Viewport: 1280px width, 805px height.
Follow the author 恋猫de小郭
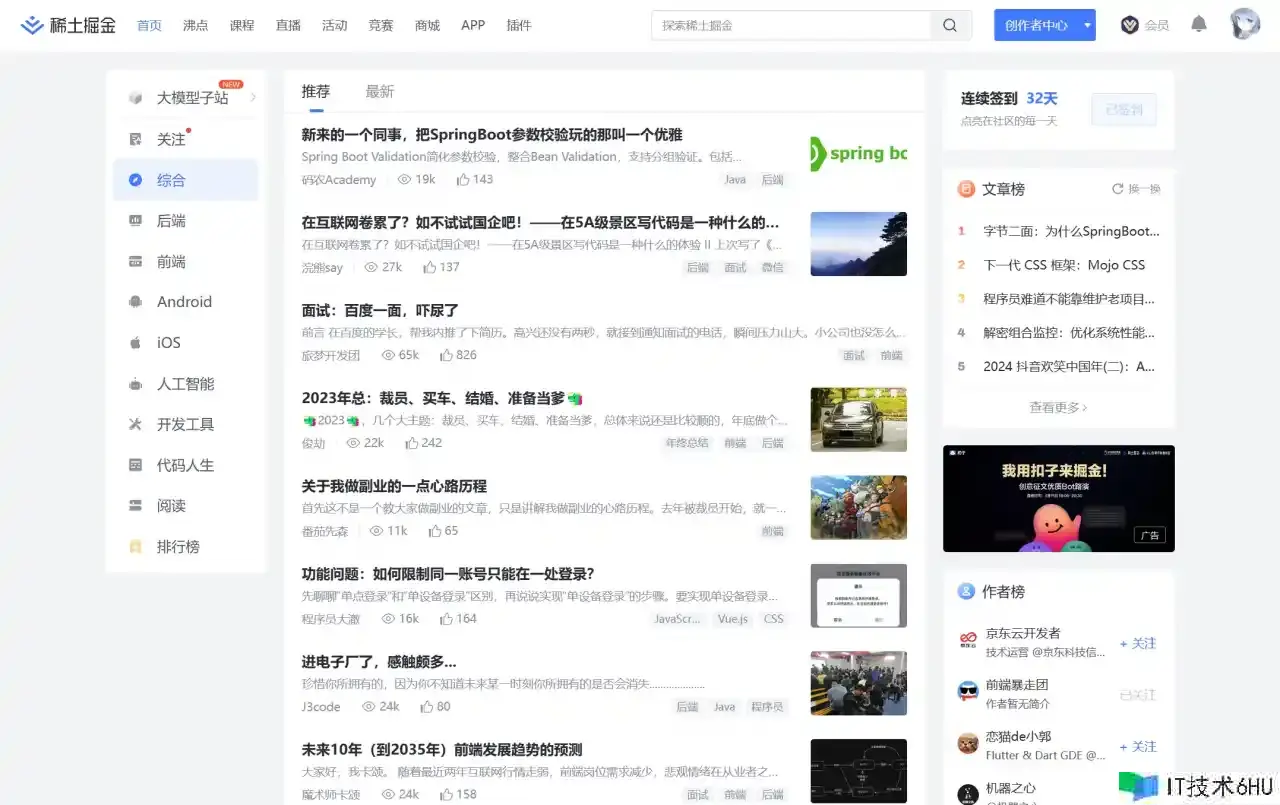(1138, 747)
